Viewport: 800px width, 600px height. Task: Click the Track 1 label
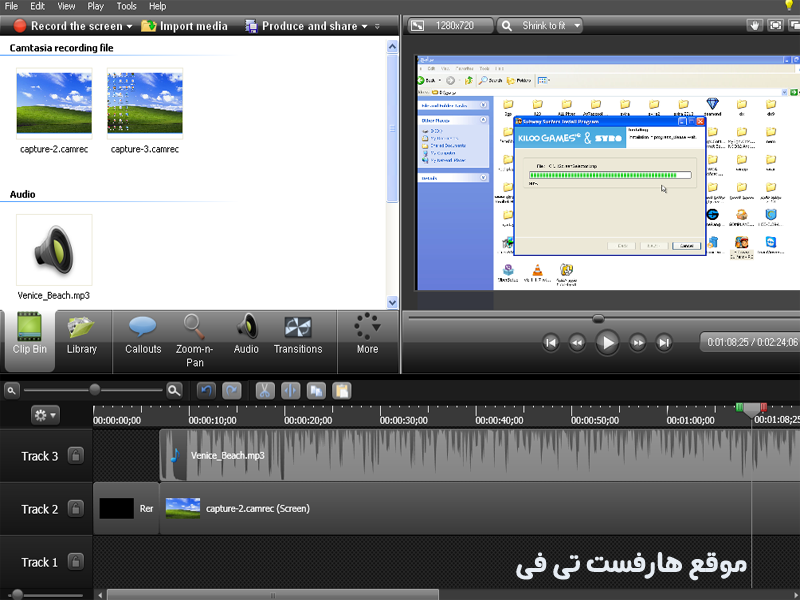[39, 562]
